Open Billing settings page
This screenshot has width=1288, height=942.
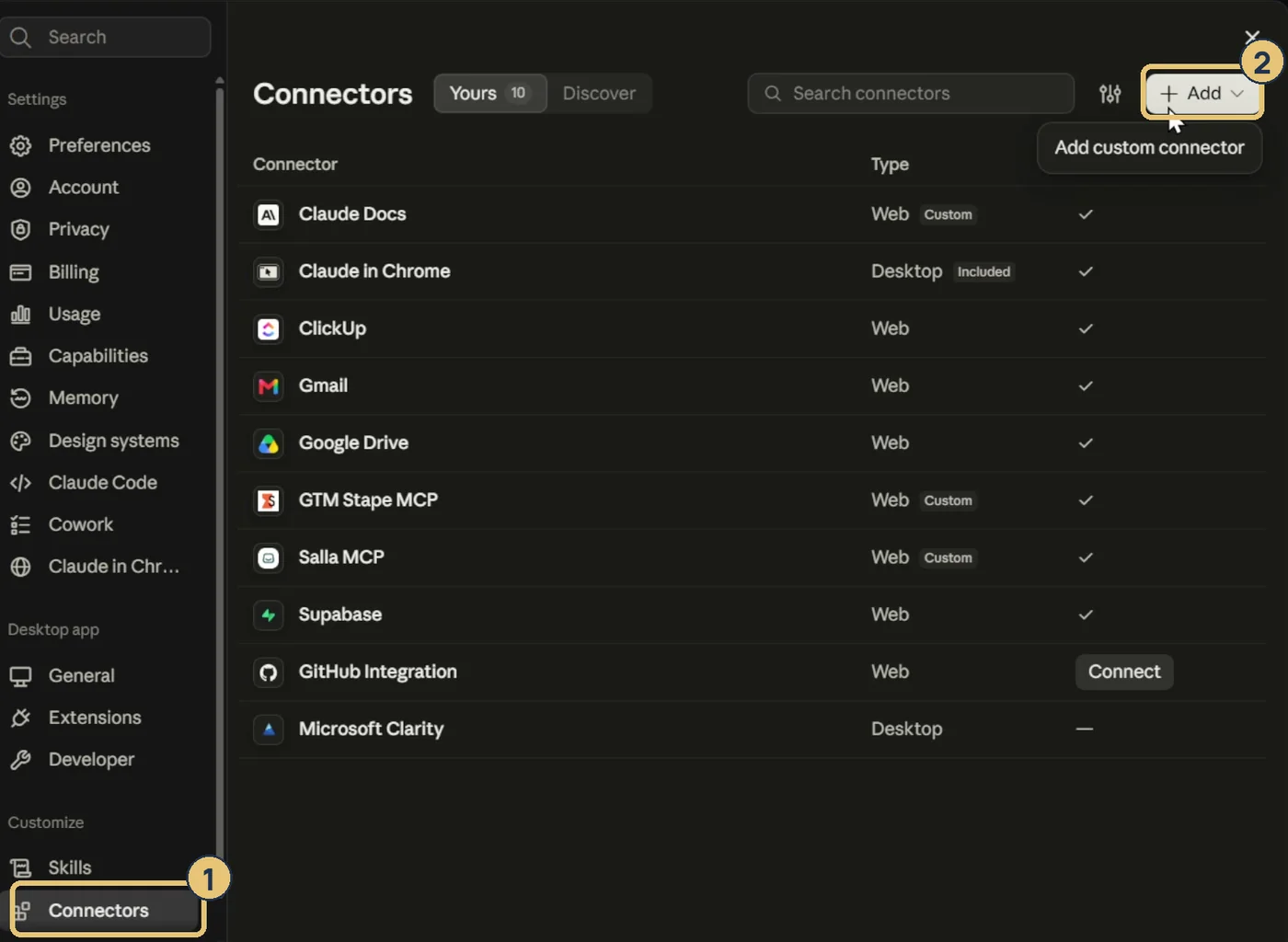74,272
